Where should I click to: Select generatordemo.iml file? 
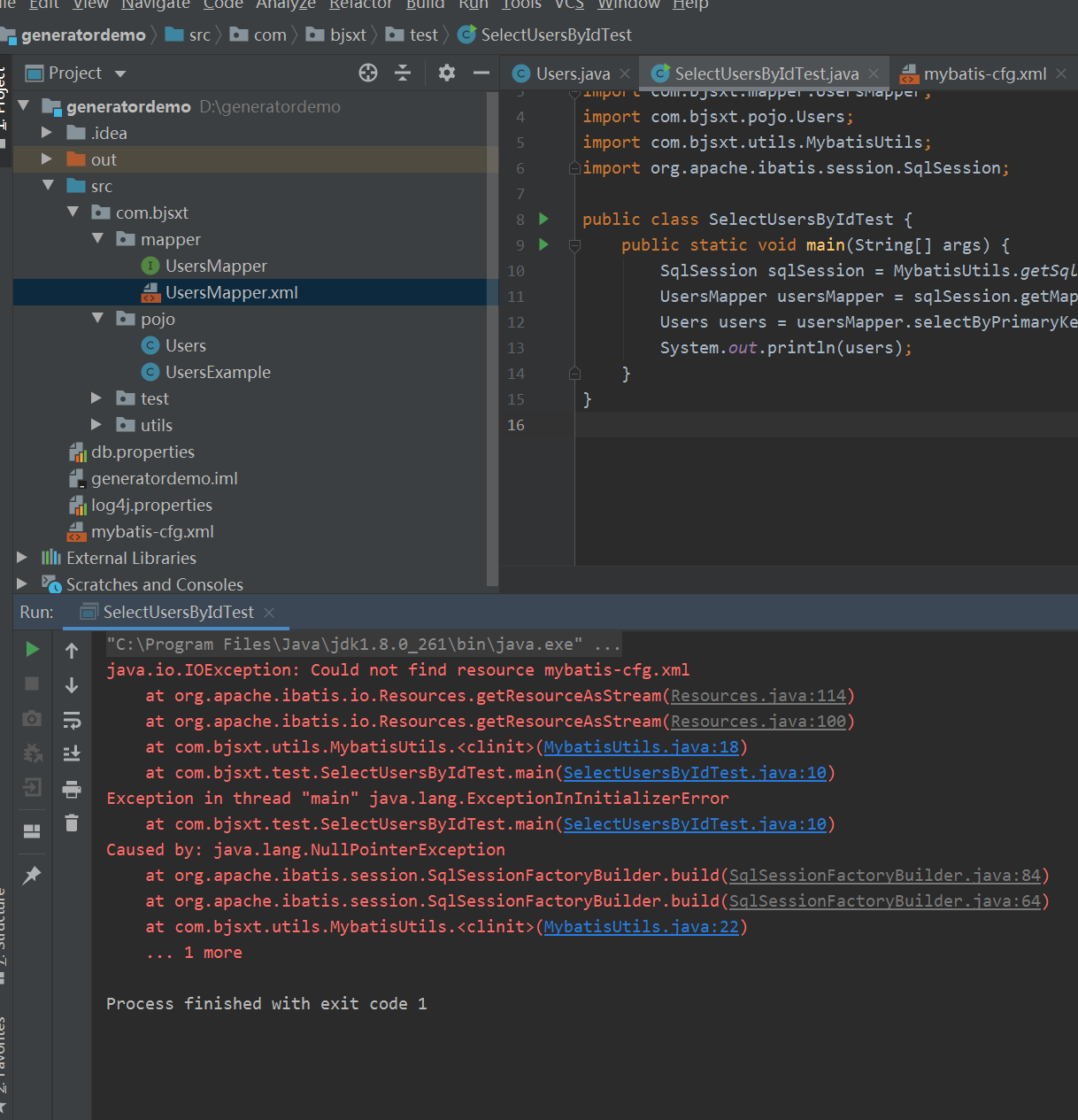(x=164, y=478)
